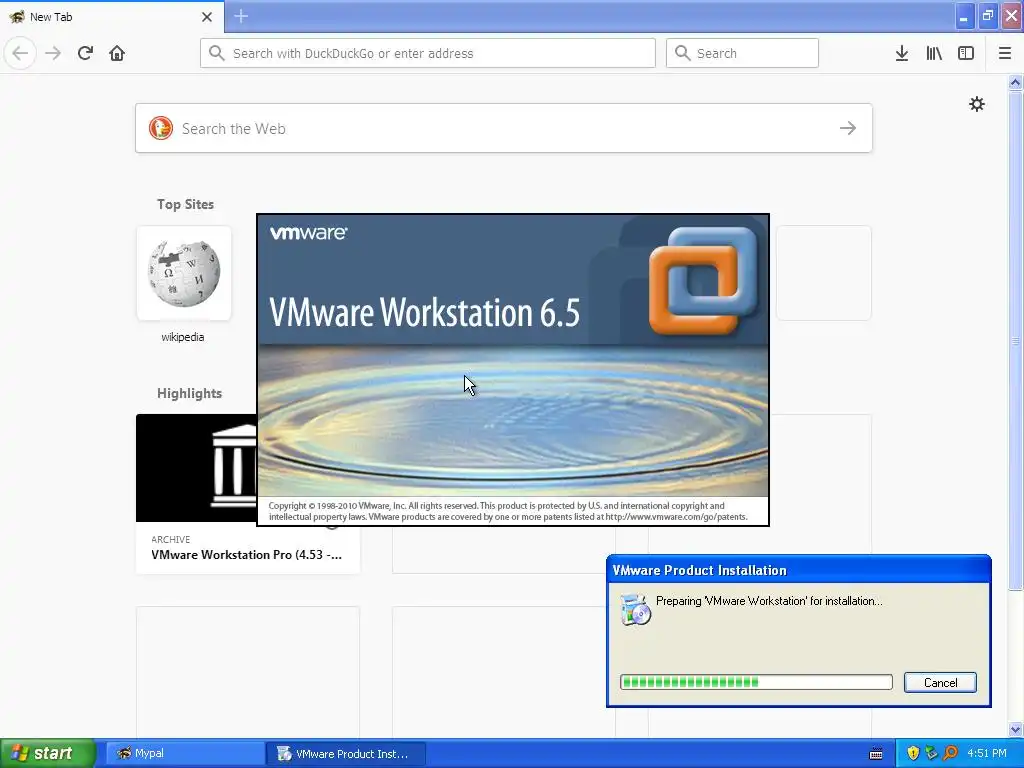Click the network connection tray icon

point(931,753)
